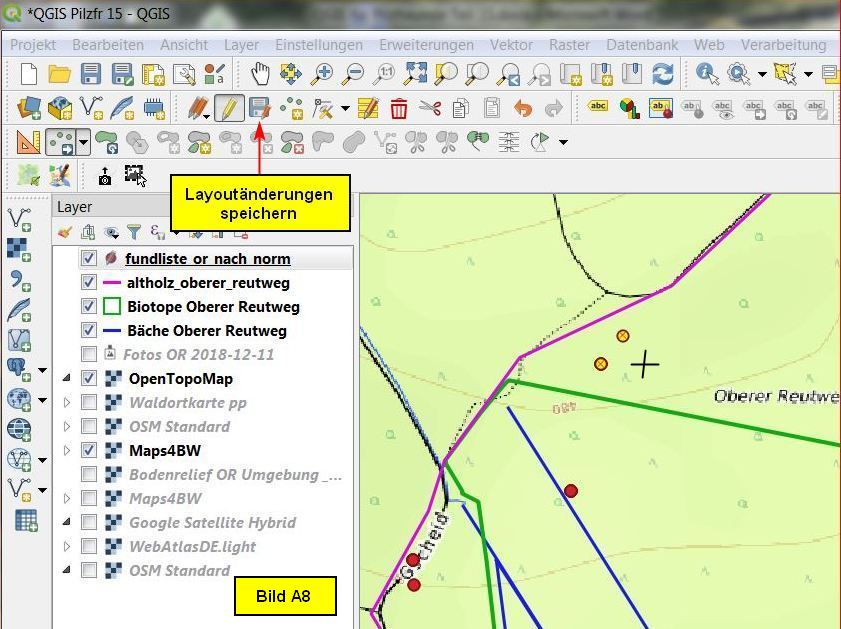
Task: Click the filter legend funnel icon
Action: tap(133, 232)
